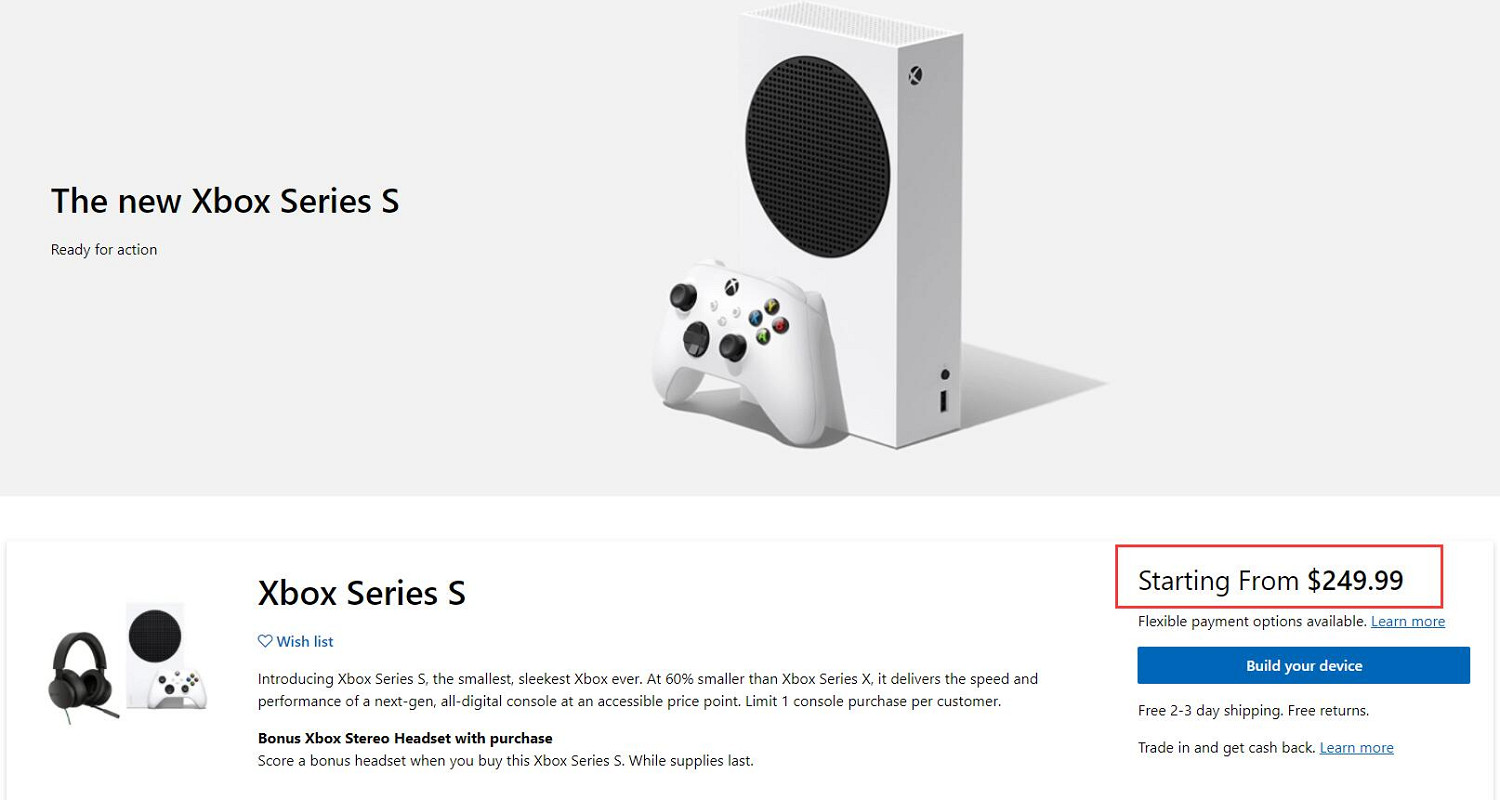Open Learn more about trade in cash back
The height and width of the screenshot is (800, 1500).
1356,747
